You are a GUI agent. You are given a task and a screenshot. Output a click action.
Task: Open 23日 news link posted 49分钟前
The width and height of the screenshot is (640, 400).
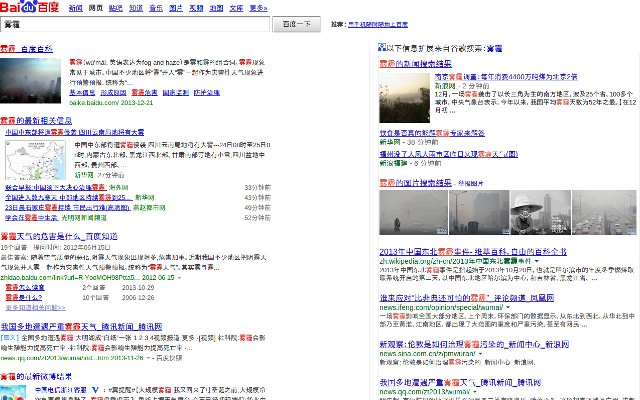(68, 208)
